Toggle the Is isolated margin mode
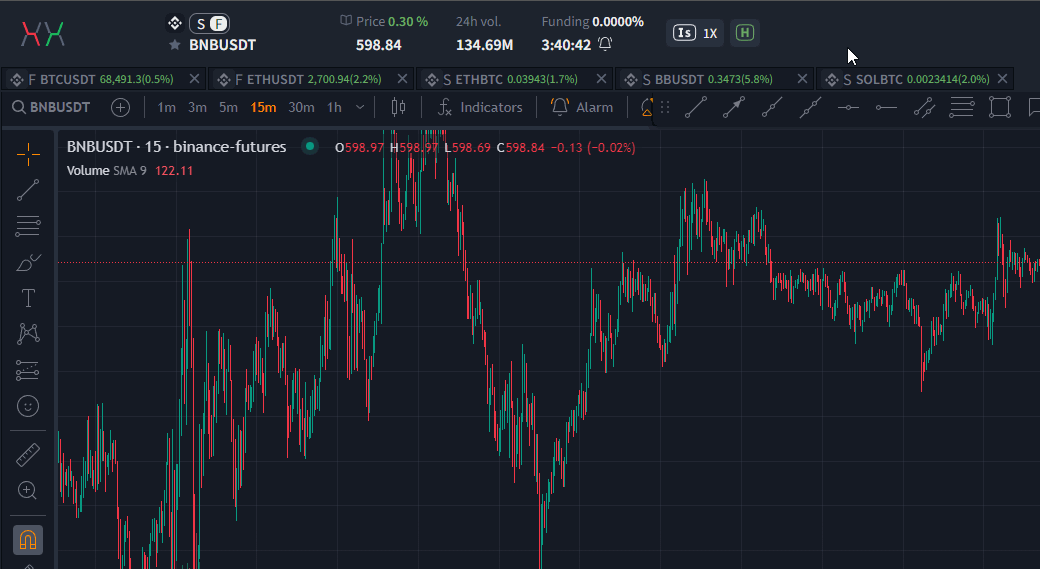This screenshot has width=1040, height=569. 684,32
